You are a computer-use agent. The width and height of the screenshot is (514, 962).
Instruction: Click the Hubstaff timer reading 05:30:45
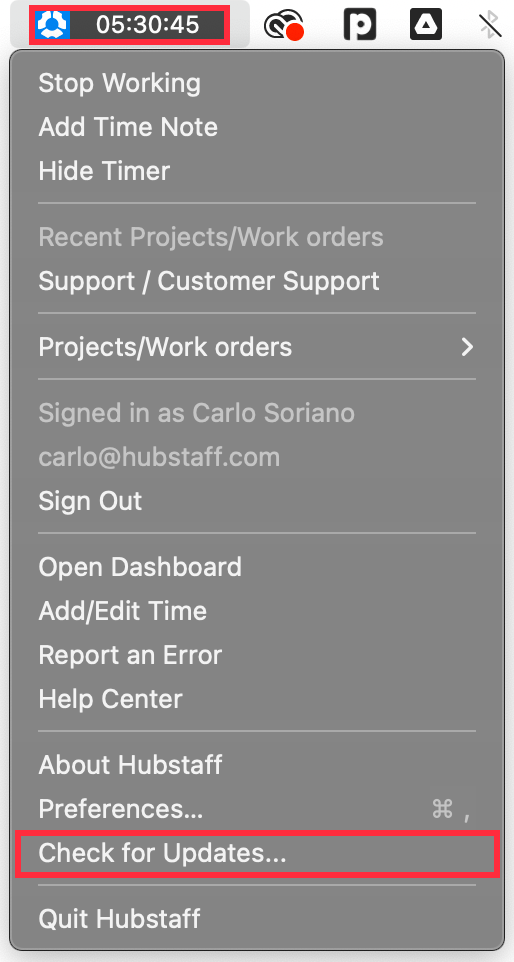(148, 25)
